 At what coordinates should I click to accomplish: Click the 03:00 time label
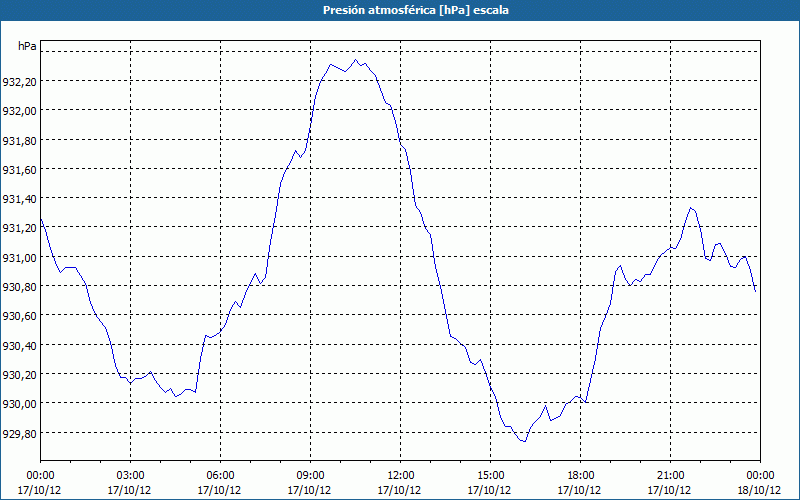click(x=130, y=476)
